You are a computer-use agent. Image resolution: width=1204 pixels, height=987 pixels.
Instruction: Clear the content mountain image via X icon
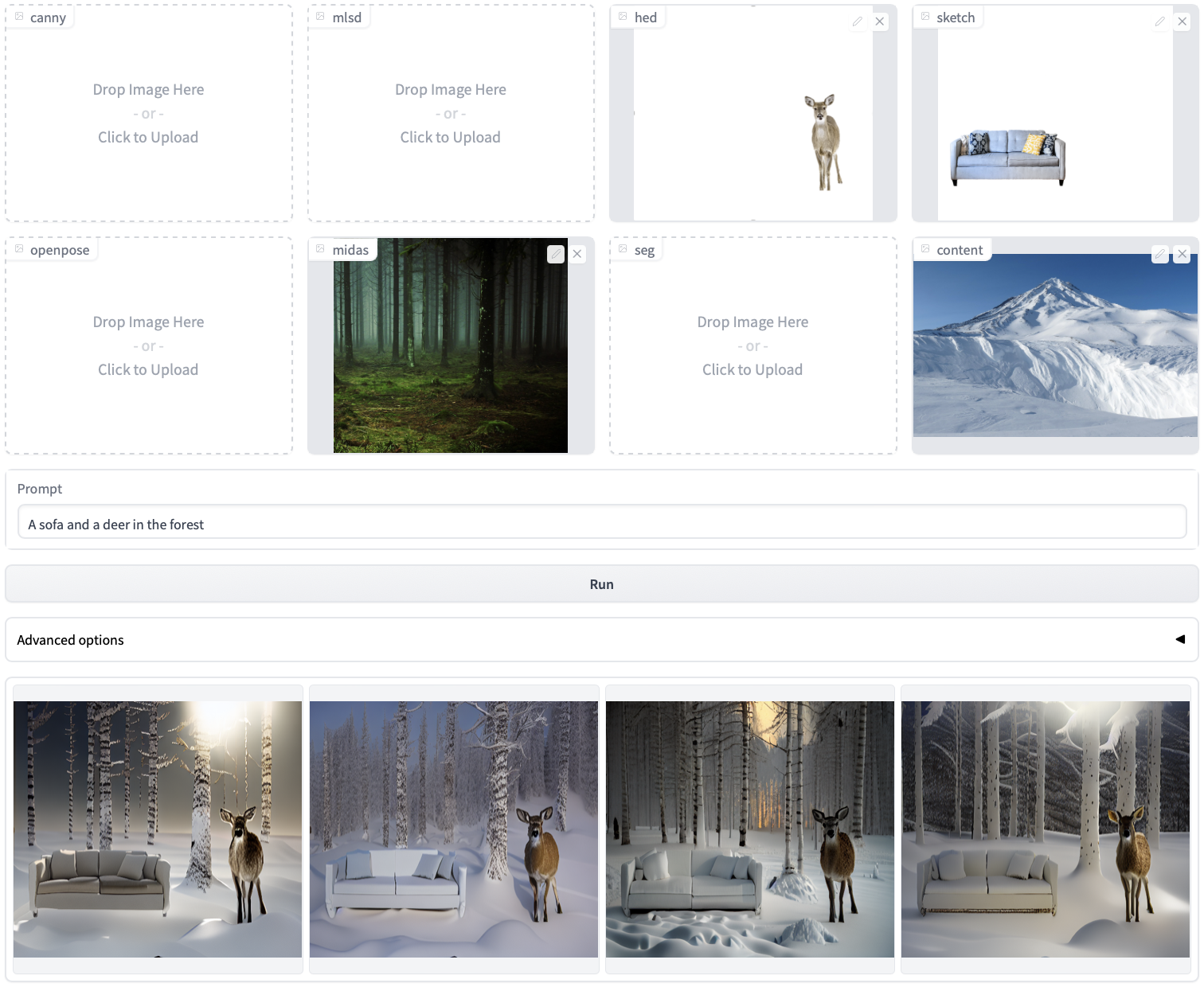(1182, 254)
